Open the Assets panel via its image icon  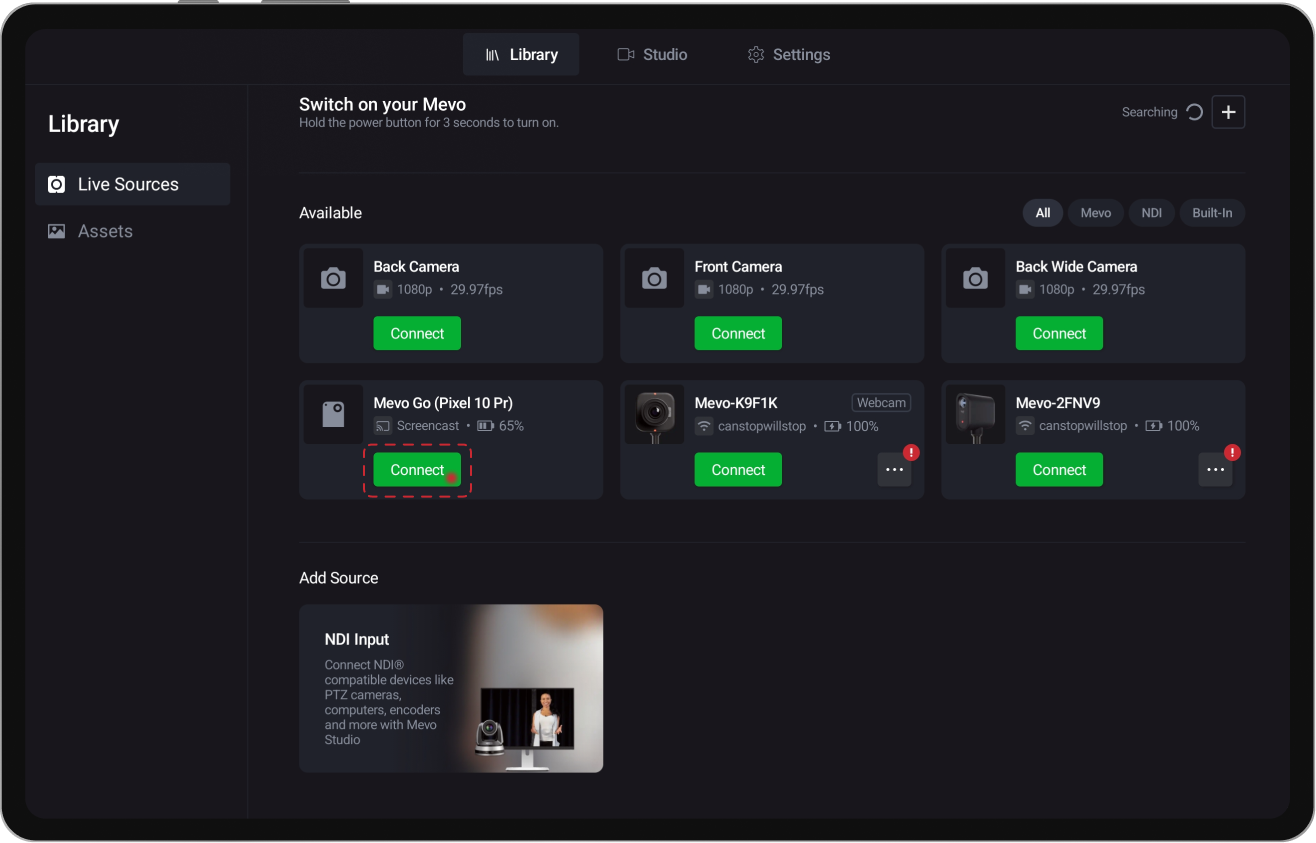pyautogui.click(x=57, y=231)
